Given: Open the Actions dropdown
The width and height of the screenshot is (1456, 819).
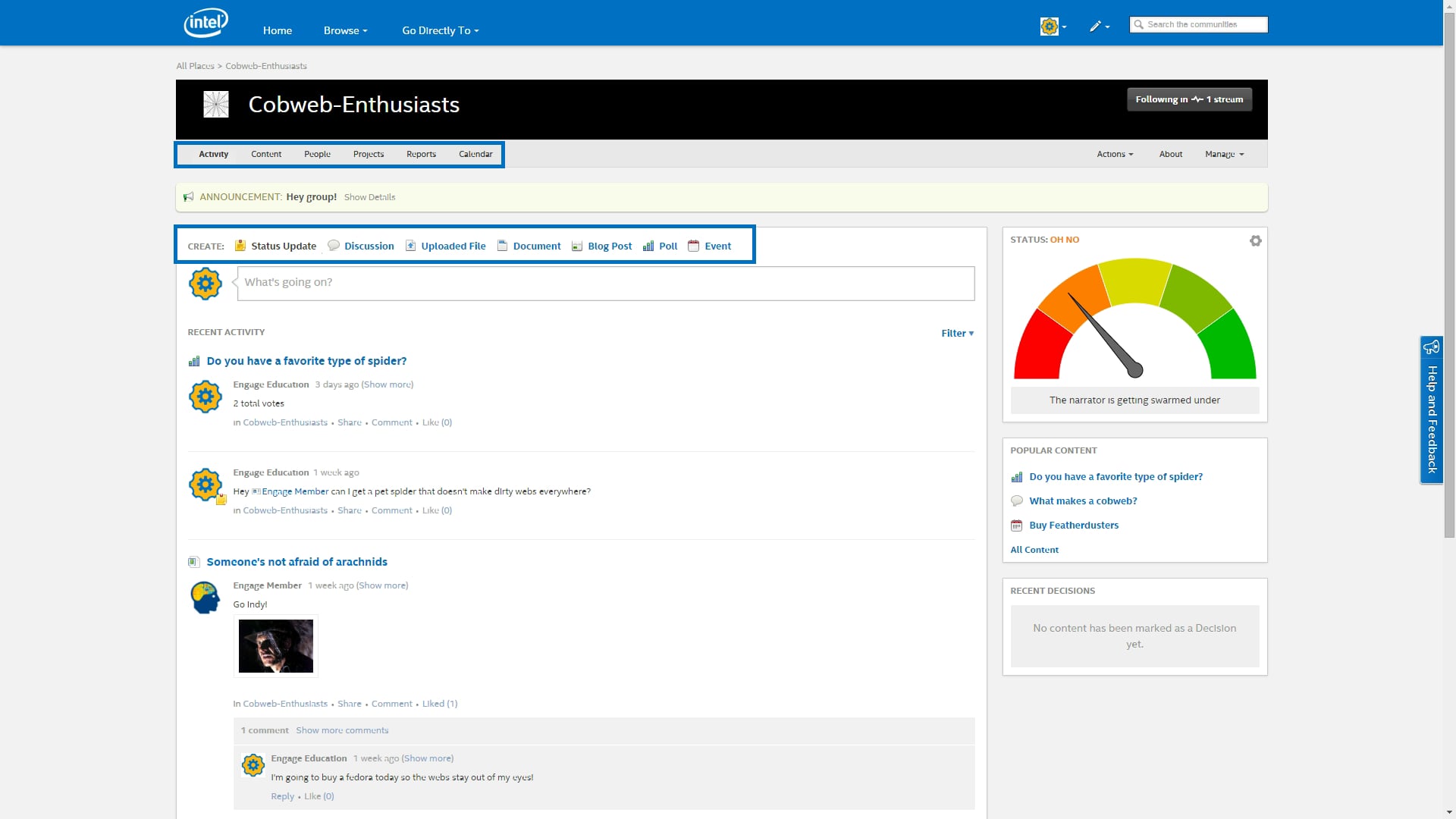Looking at the screenshot, I should [x=1115, y=154].
